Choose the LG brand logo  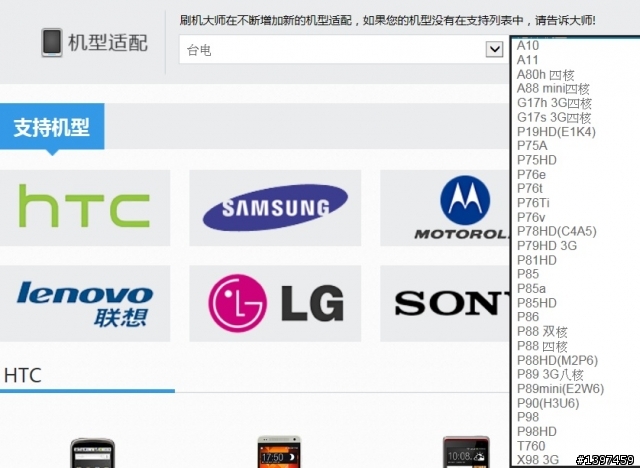tap(275, 303)
